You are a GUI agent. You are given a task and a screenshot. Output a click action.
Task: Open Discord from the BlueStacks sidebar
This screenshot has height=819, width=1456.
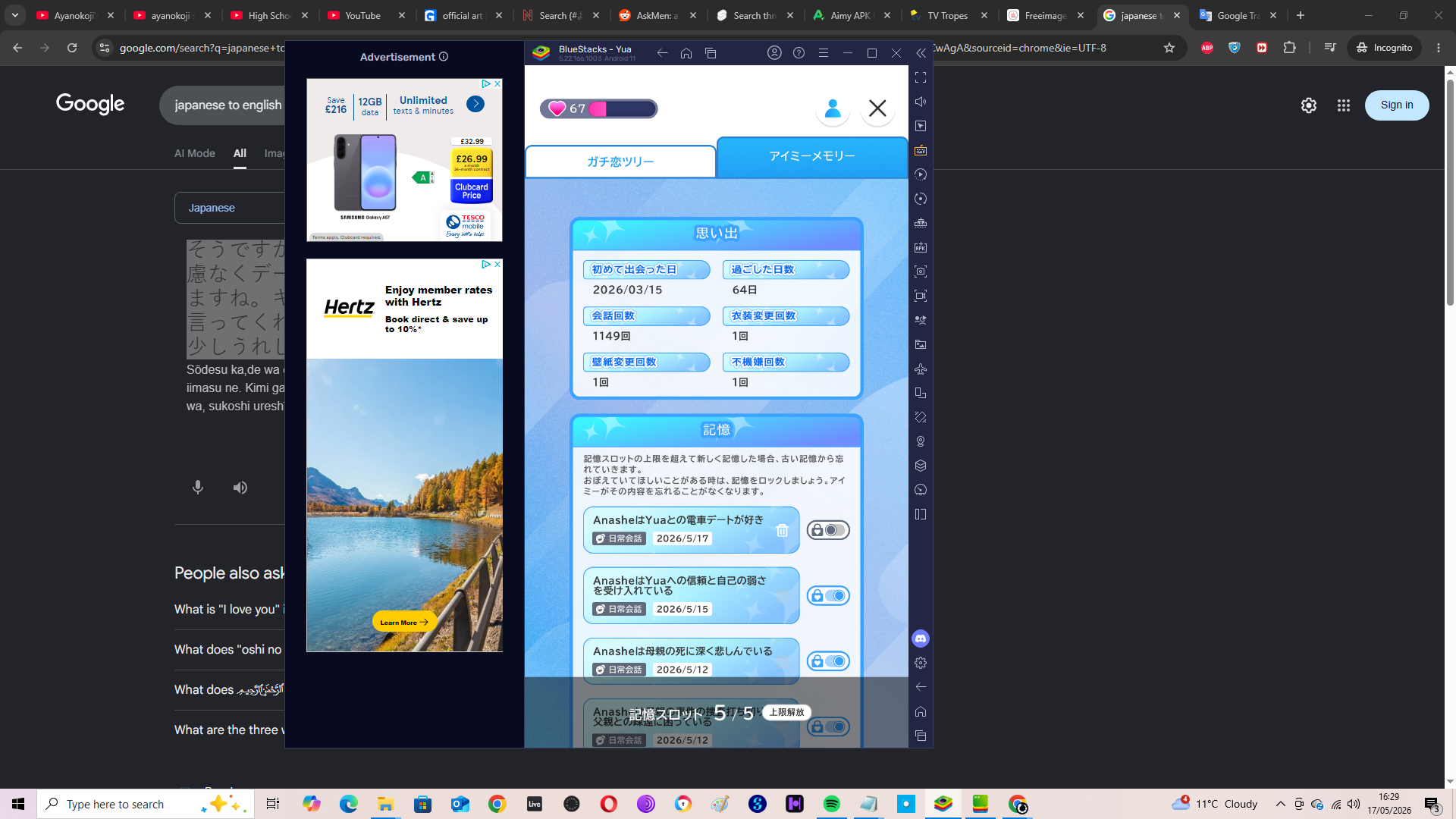921,639
